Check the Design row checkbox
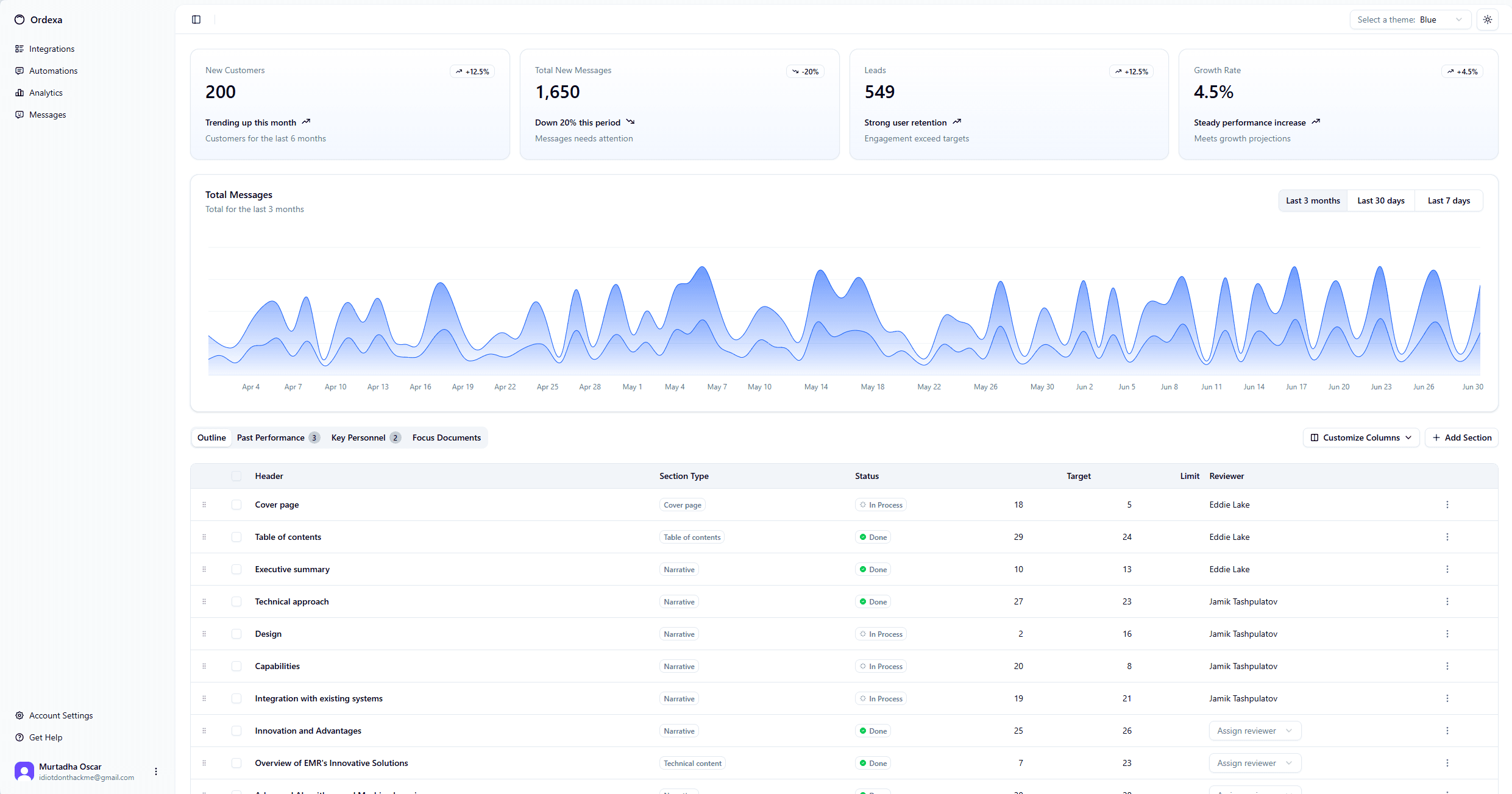The height and width of the screenshot is (794, 1512). click(236, 634)
